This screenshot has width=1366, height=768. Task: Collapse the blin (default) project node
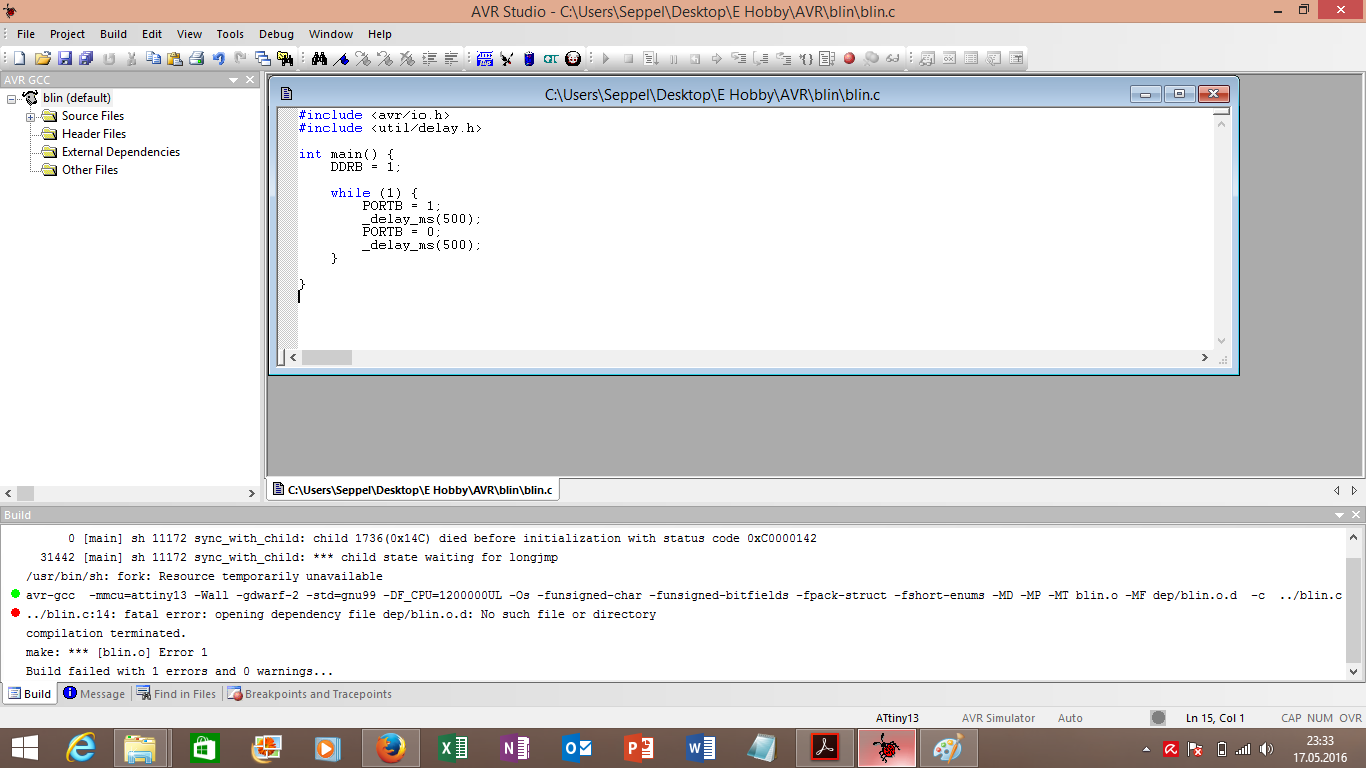pos(12,99)
